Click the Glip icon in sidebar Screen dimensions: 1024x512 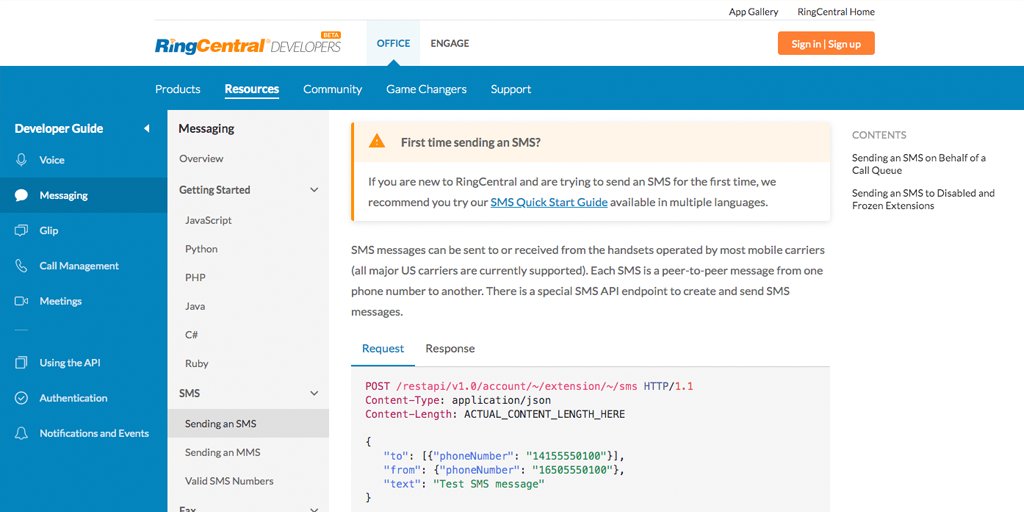pyautogui.click(x=21, y=231)
